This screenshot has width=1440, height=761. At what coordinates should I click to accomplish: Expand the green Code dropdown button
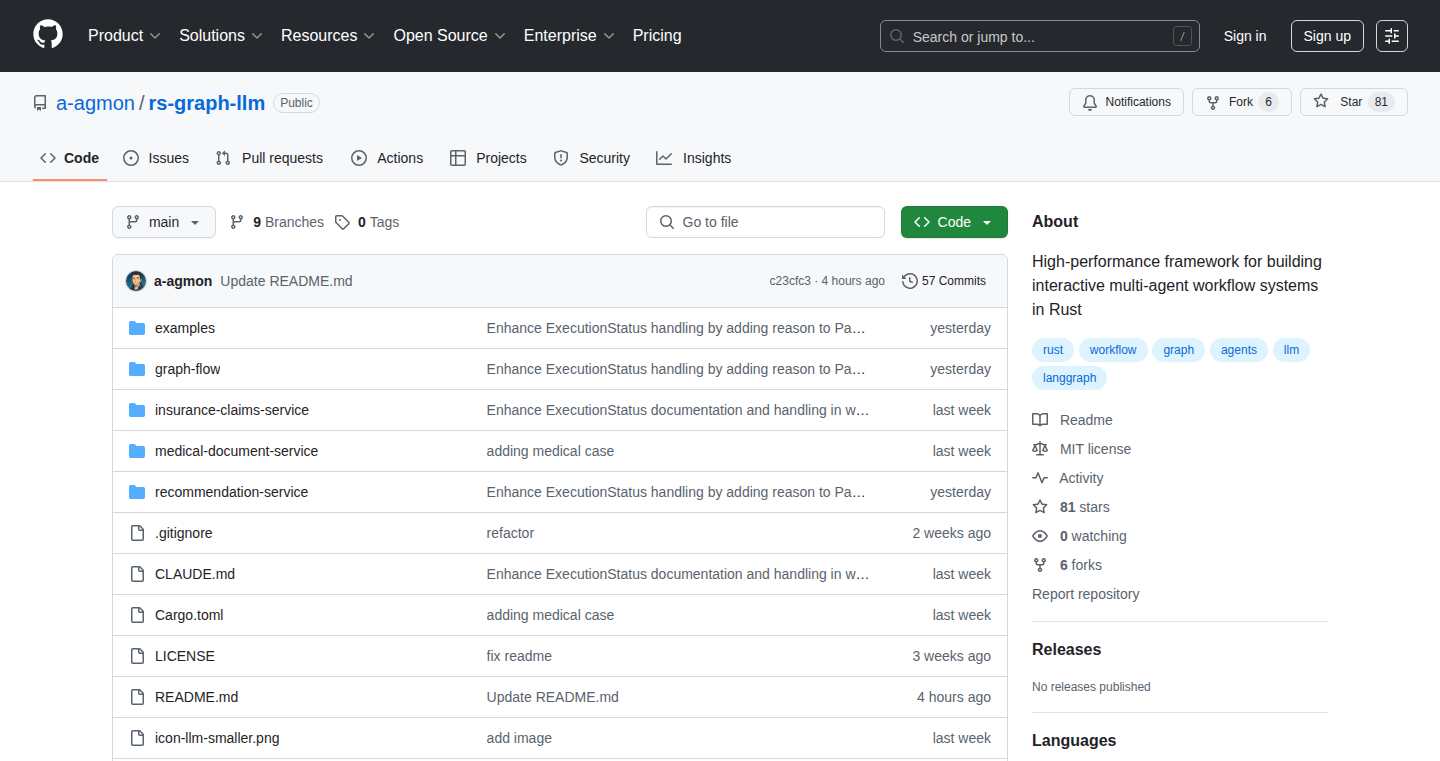point(954,222)
